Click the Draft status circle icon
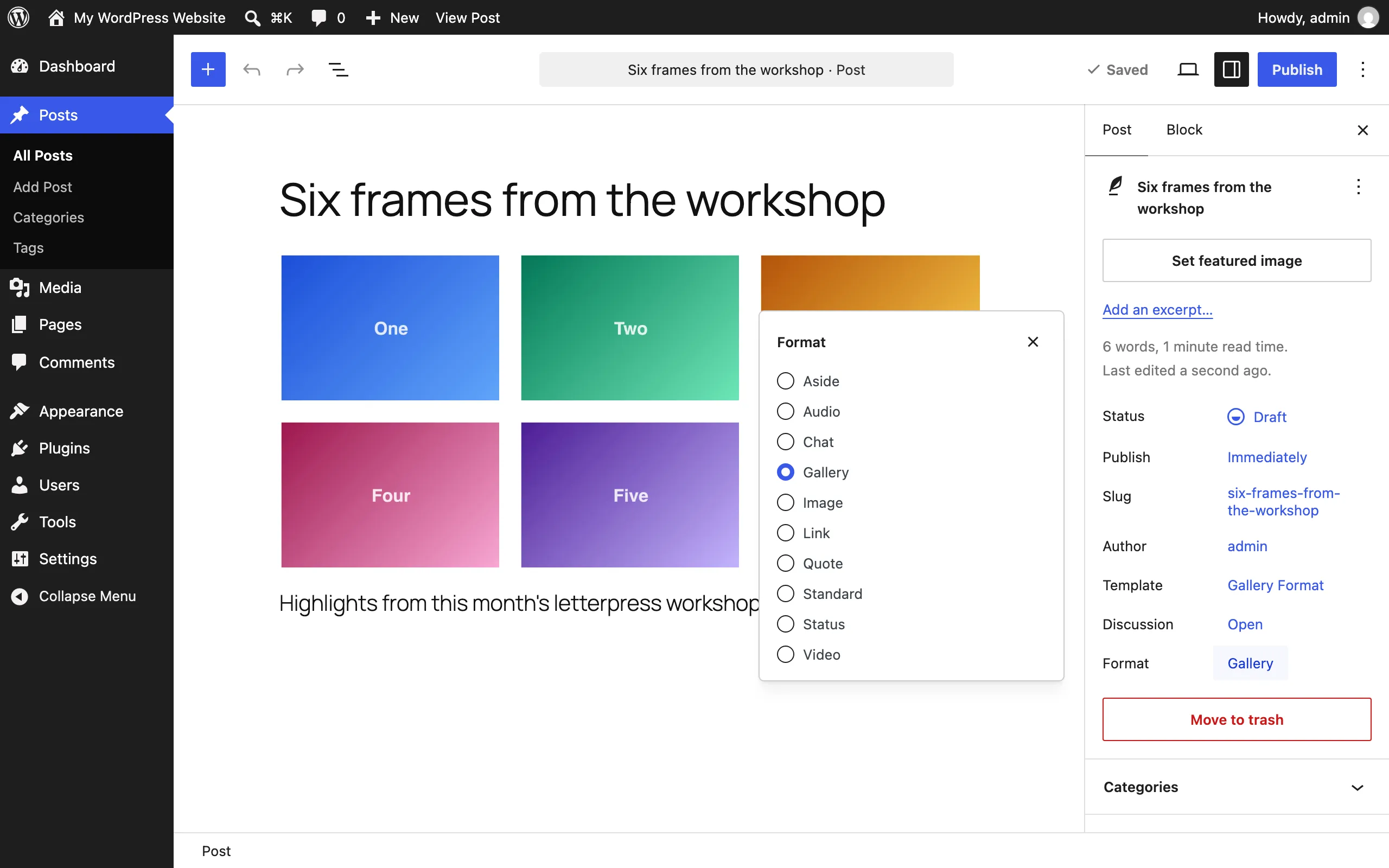Viewport: 1389px width, 868px height. 1236,417
